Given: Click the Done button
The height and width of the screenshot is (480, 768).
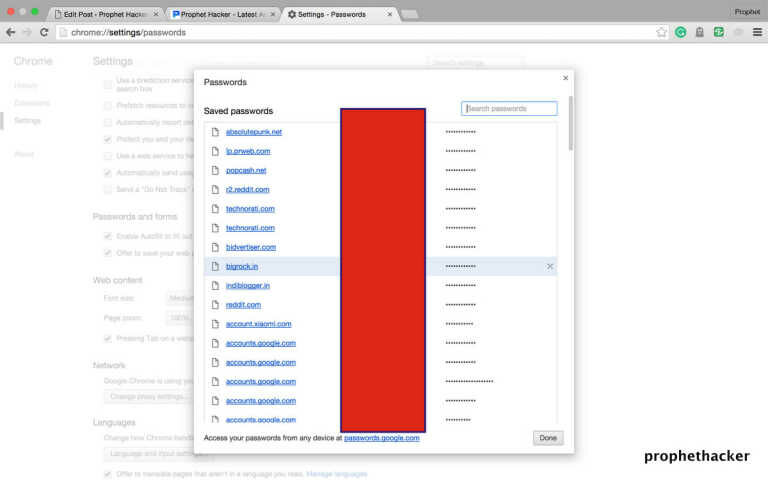Looking at the screenshot, I should click(548, 438).
